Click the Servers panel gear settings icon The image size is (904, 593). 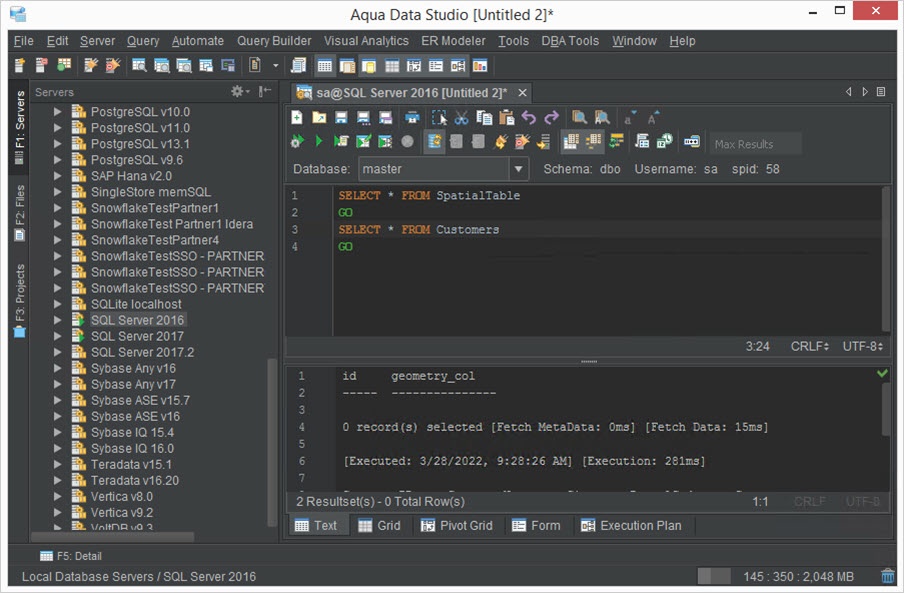(x=239, y=91)
